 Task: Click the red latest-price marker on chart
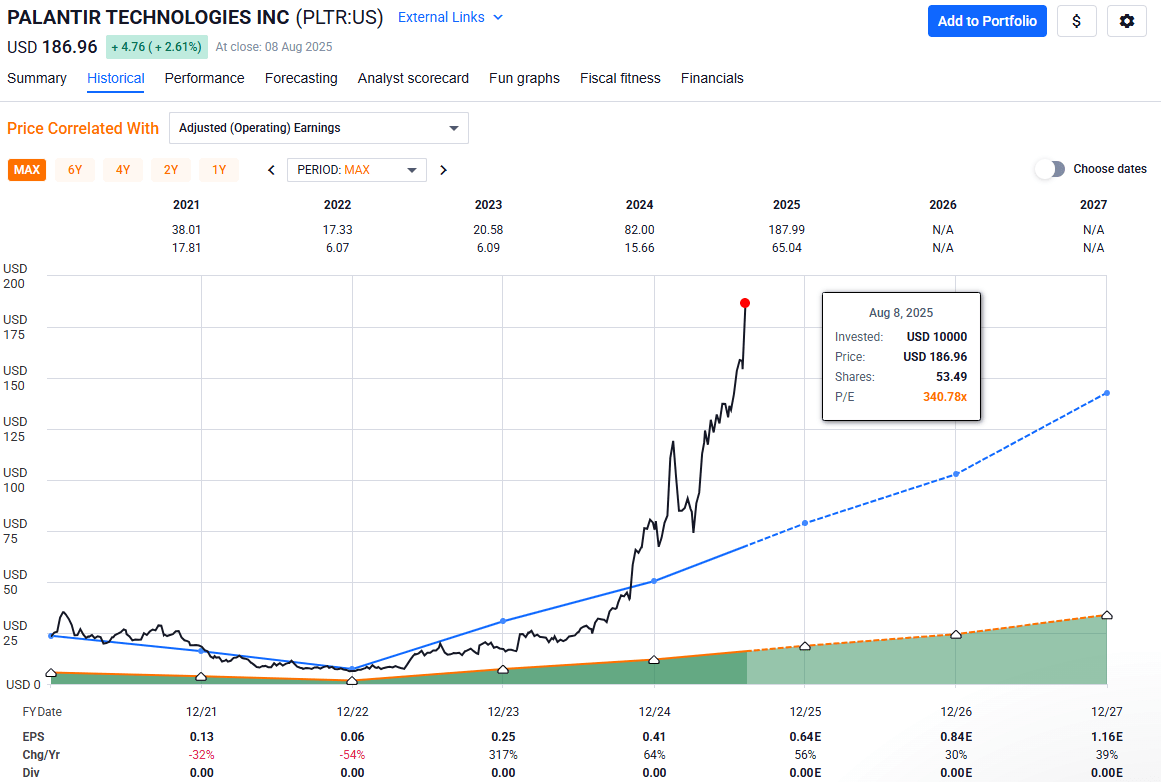pyautogui.click(x=744, y=302)
